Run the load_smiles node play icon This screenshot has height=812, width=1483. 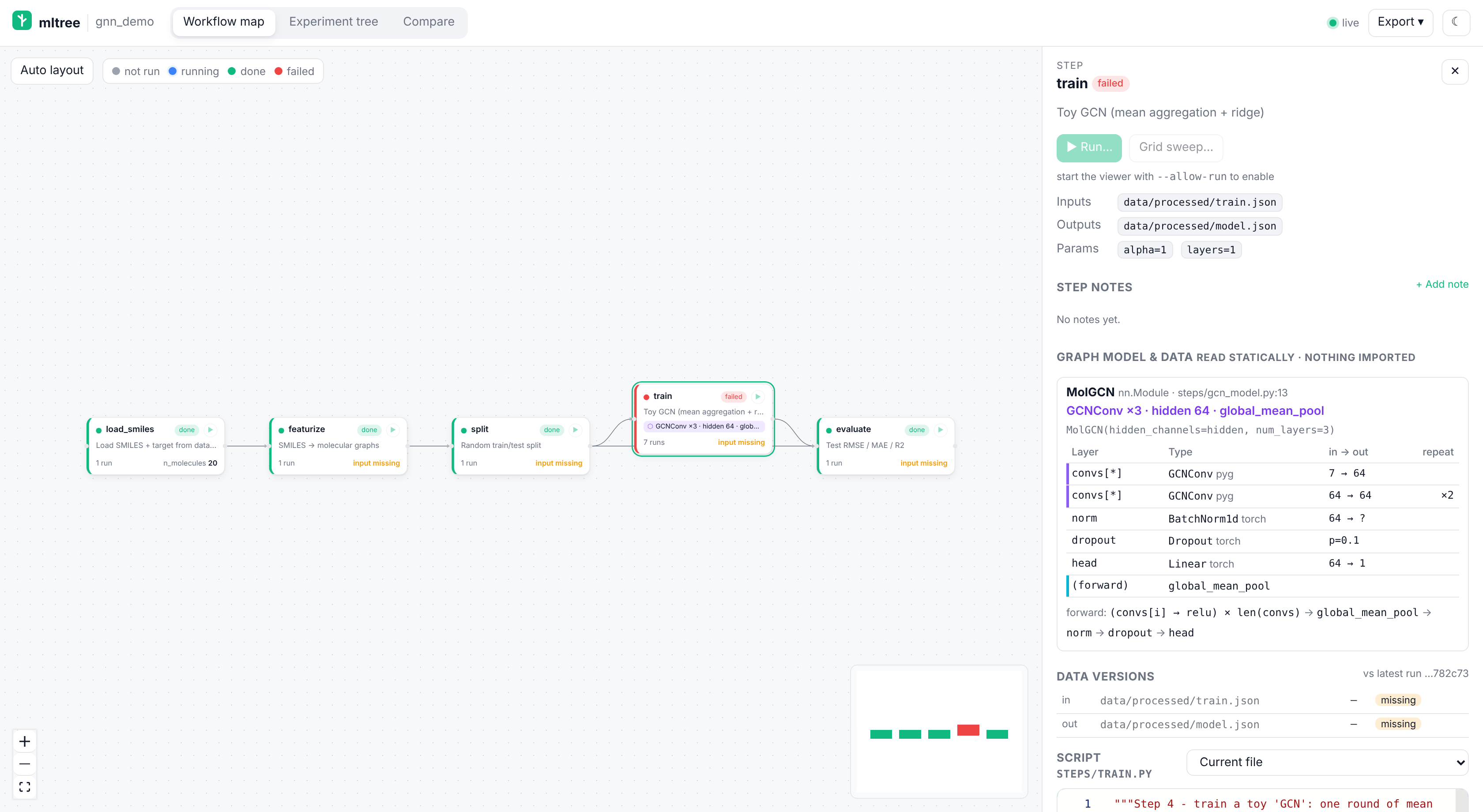210,429
